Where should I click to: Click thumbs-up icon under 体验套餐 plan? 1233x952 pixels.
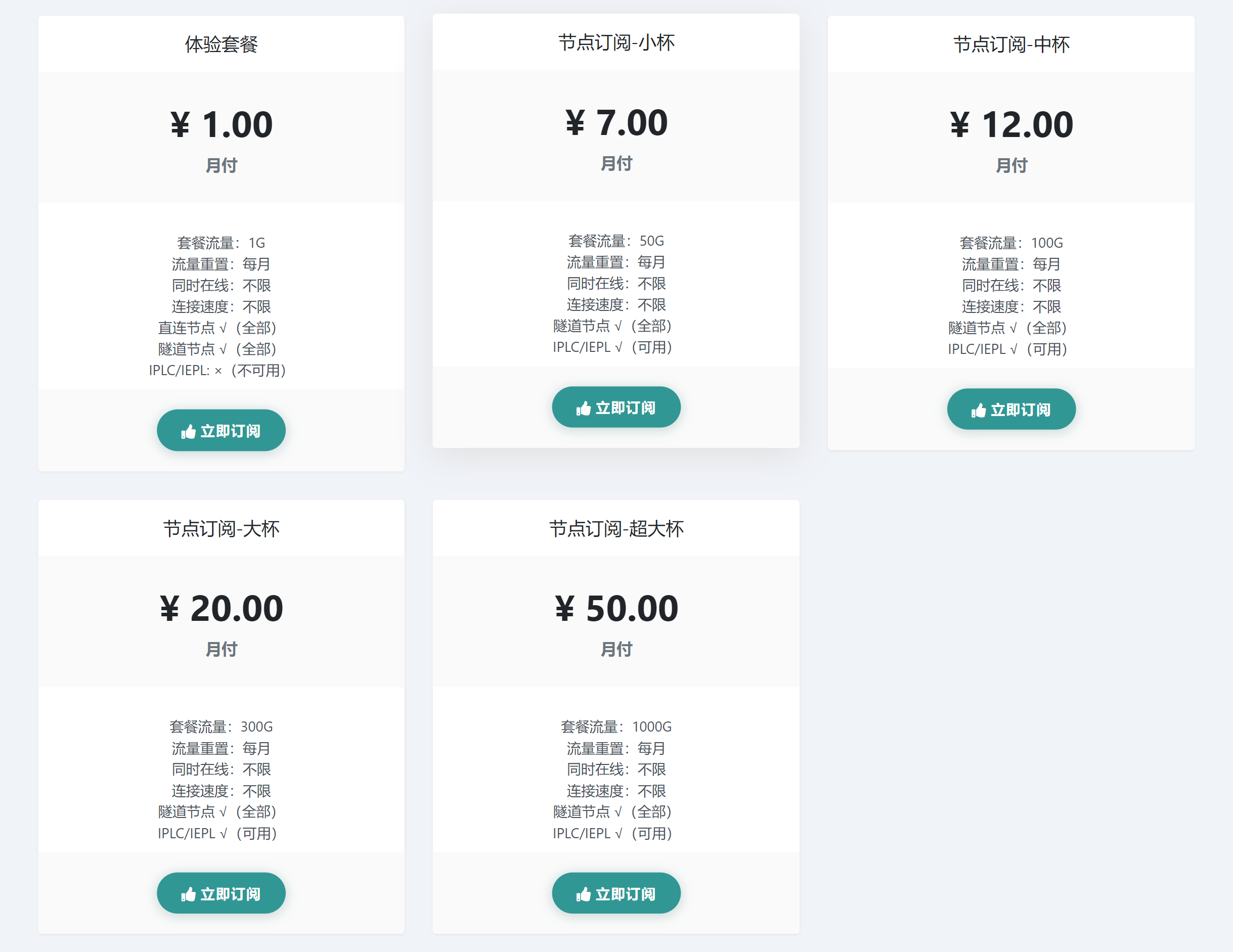[188, 432]
